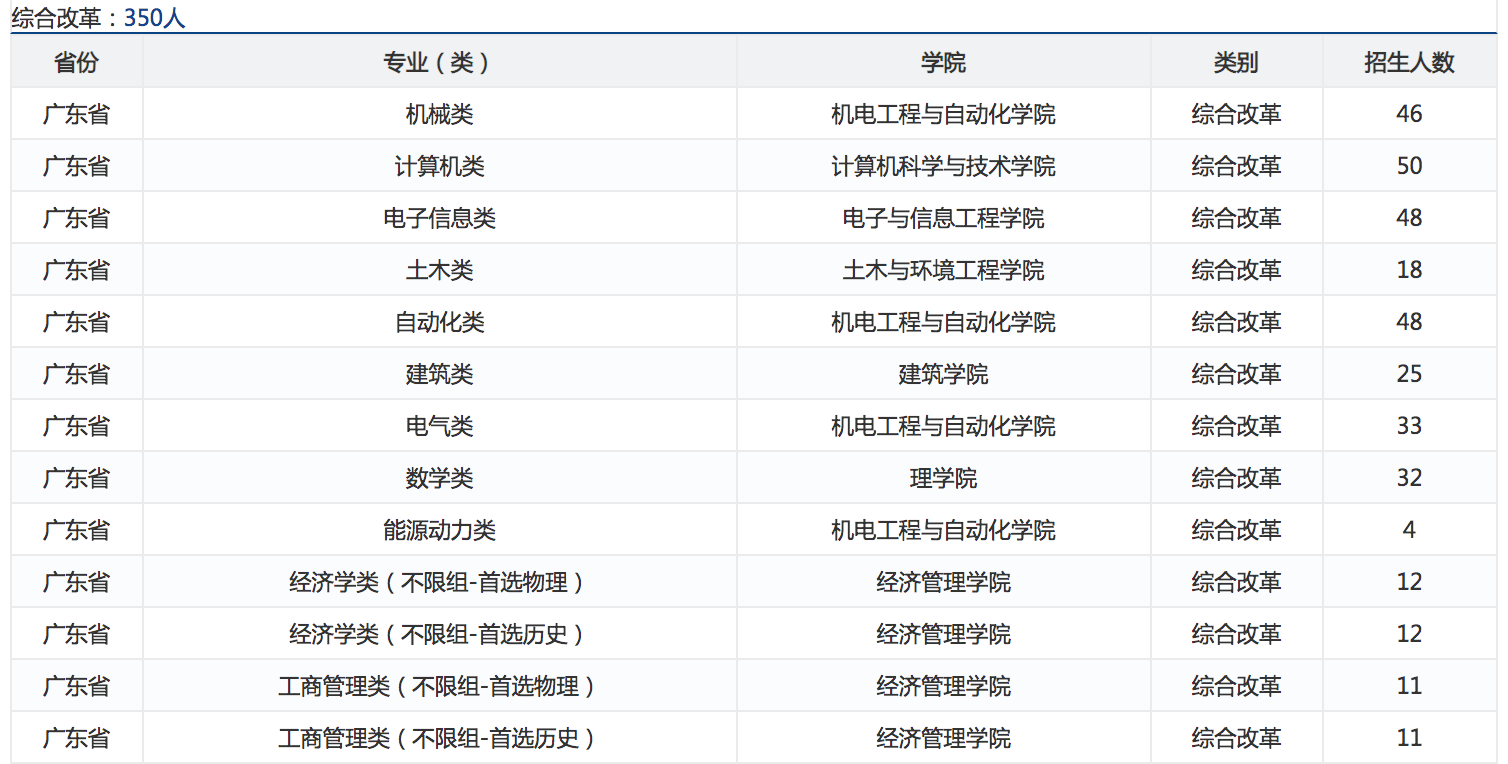Click 综合改革 in 经济学类 首选历史 row
The image size is (1508, 764).
coord(1236,634)
